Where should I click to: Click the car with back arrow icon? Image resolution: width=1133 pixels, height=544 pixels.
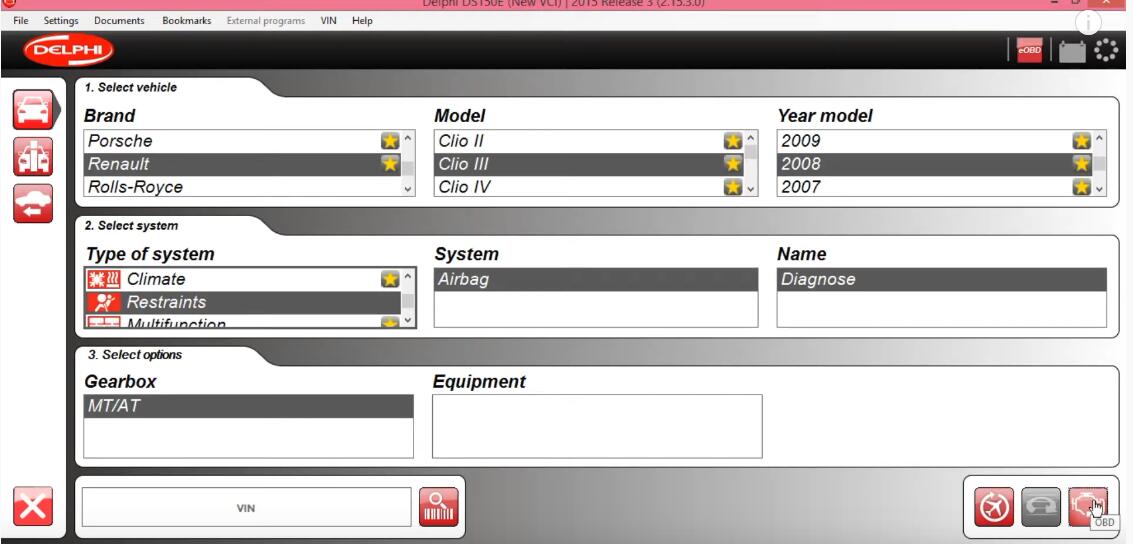click(x=32, y=203)
